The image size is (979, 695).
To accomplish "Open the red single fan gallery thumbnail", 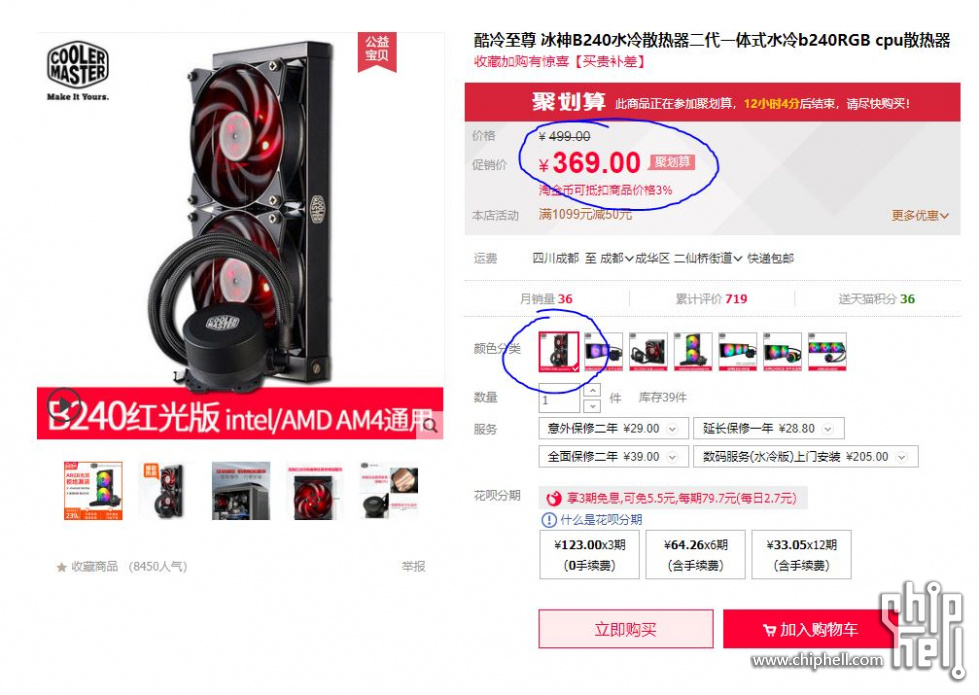I will 314,491.
